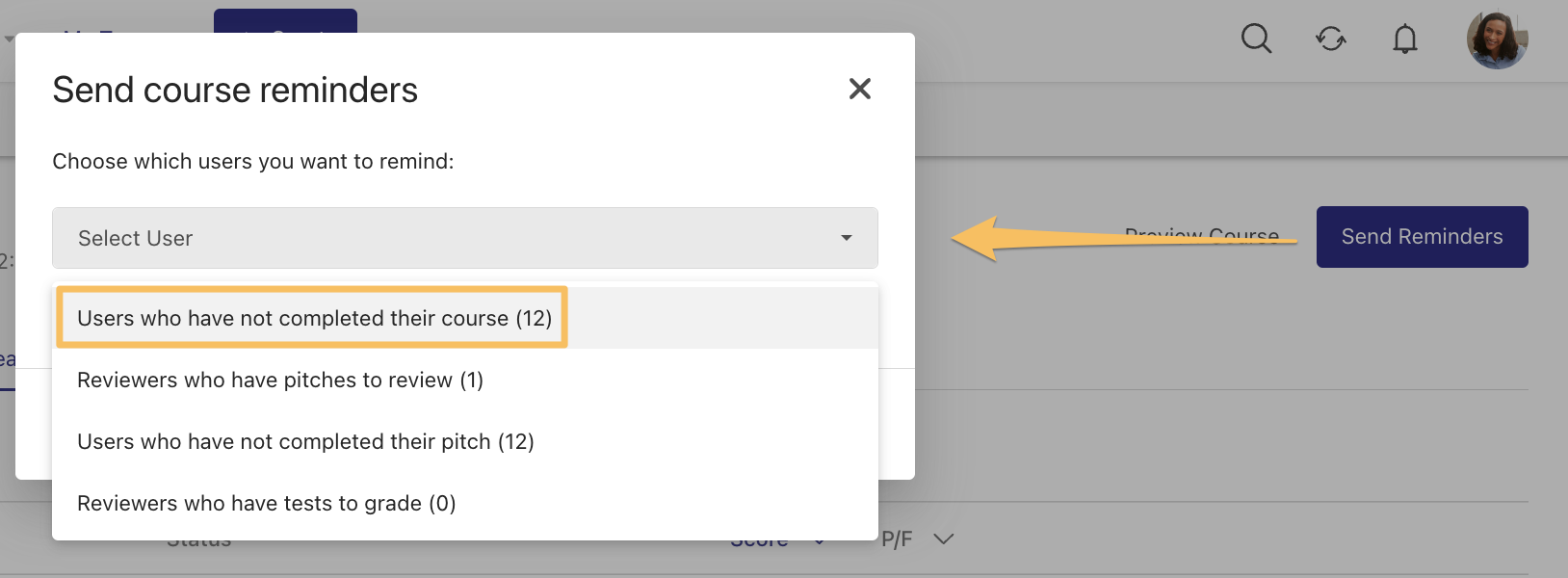Click the Status column header
The image size is (1568, 578).
click(199, 542)
